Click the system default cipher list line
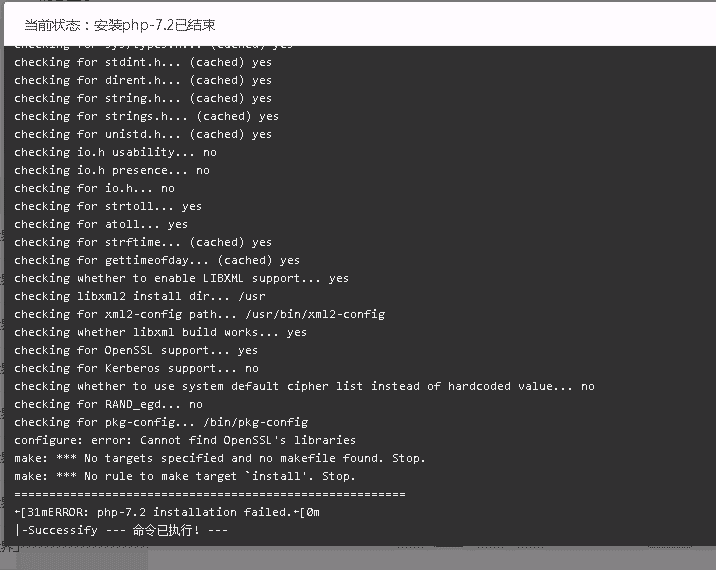The image size is (716, 570). pyautogui.click(x=305, y=386)
